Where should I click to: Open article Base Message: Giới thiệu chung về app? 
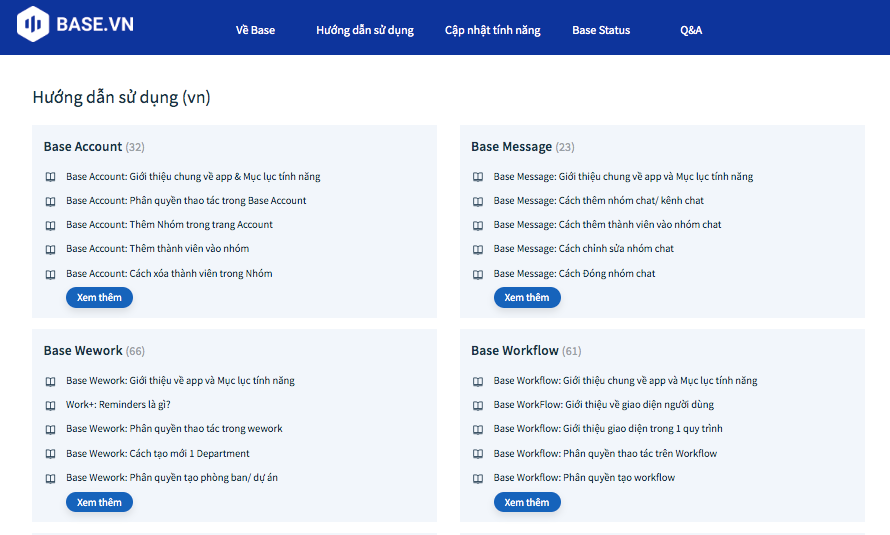[623, 176]
